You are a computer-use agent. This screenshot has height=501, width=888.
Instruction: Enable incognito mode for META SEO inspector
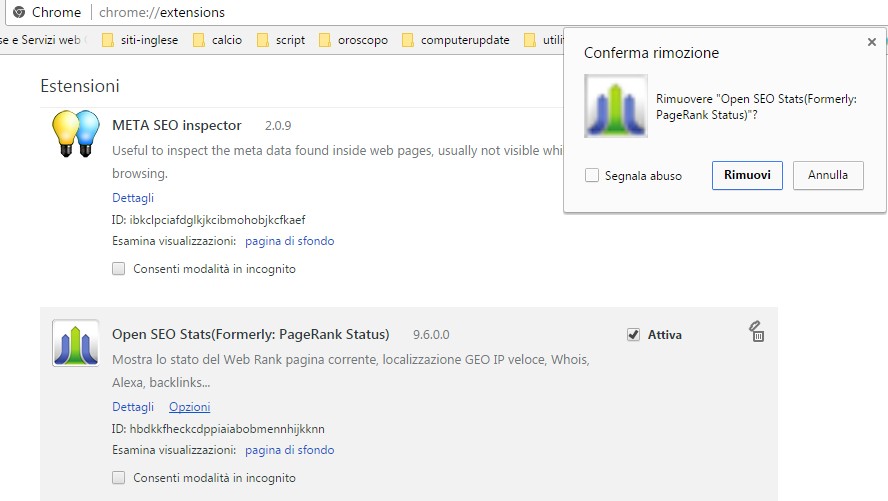tap(119, 269)
